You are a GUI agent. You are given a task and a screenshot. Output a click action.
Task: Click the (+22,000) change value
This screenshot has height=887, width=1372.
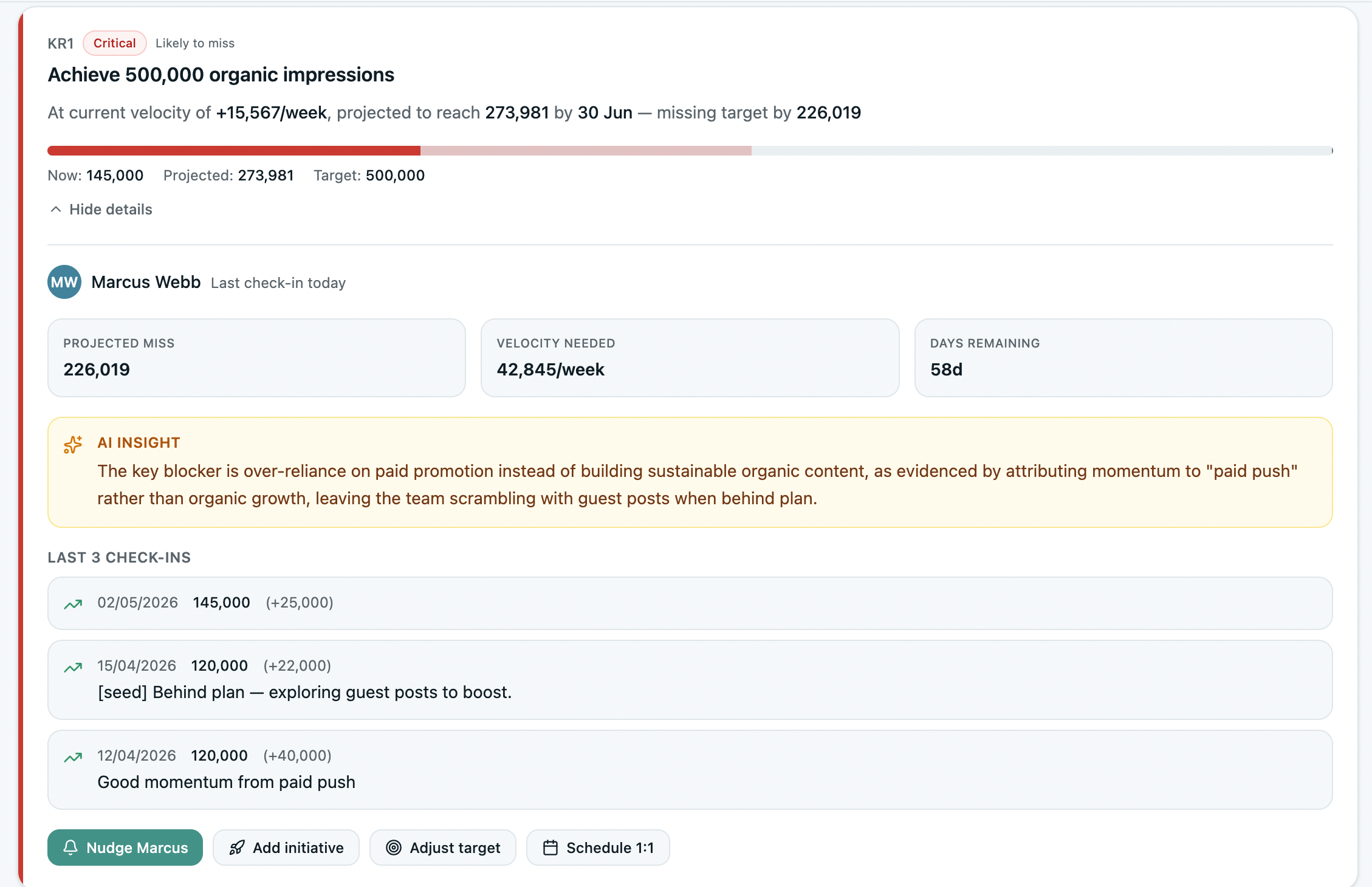click(x=297, y=666)
